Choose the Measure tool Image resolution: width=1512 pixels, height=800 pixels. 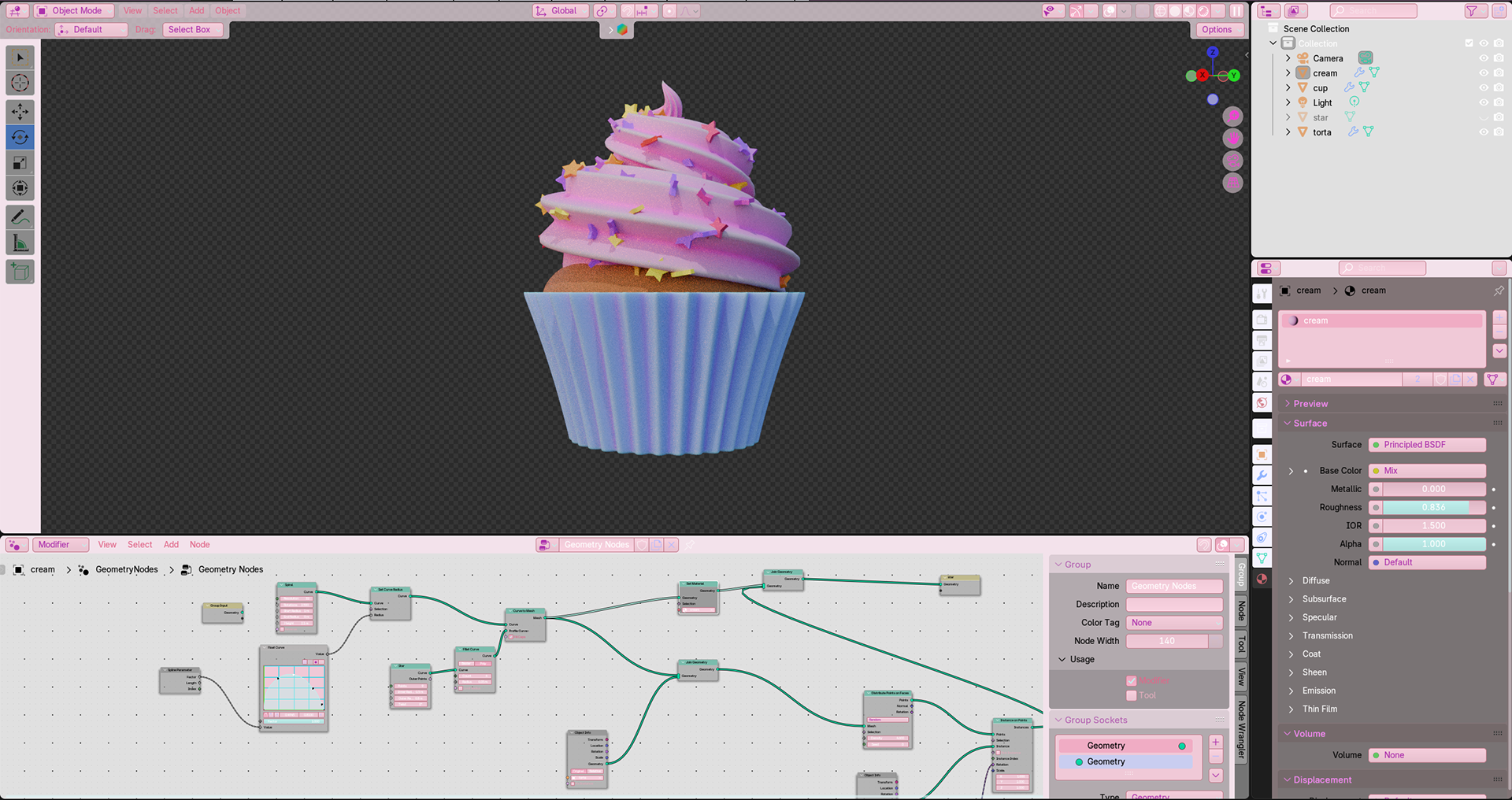(20, 243)
